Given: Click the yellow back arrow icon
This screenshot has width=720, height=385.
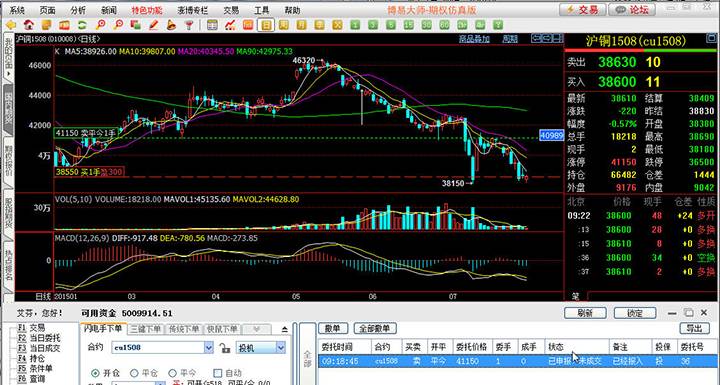Looking at the screenshot, I should point(10,25).
